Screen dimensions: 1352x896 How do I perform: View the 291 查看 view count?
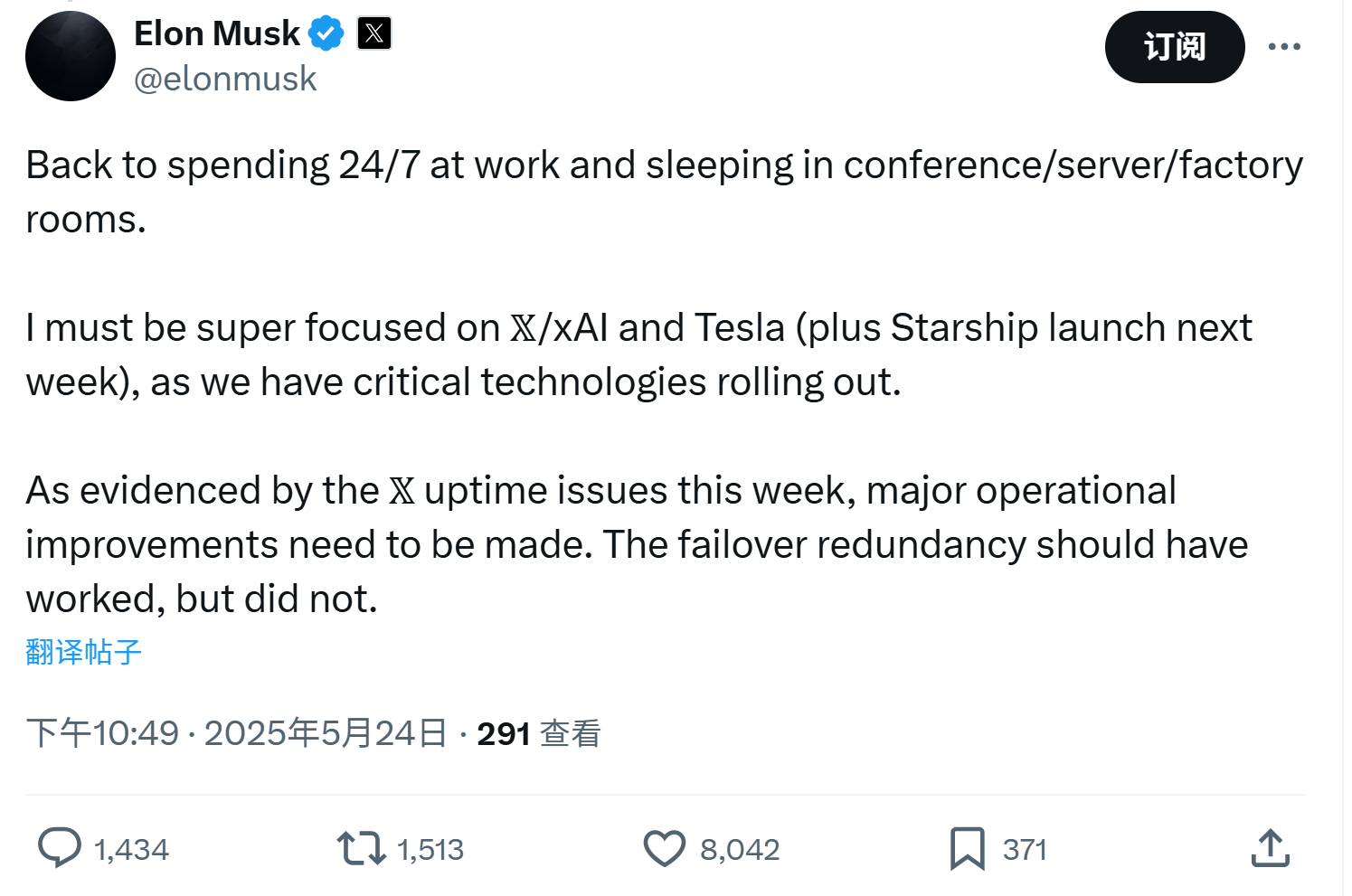539,733
